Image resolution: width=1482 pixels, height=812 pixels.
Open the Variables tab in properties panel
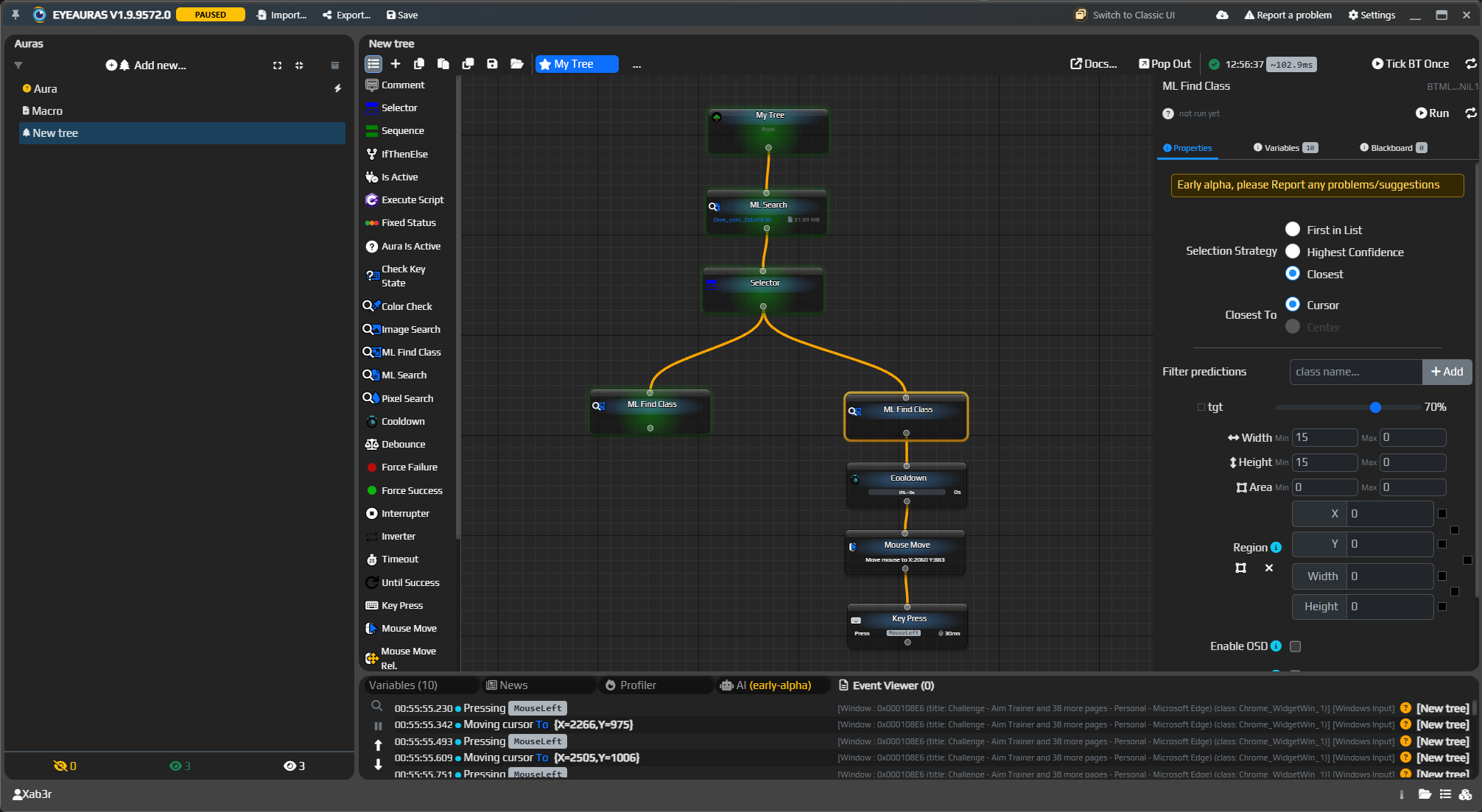point(1286,148)
